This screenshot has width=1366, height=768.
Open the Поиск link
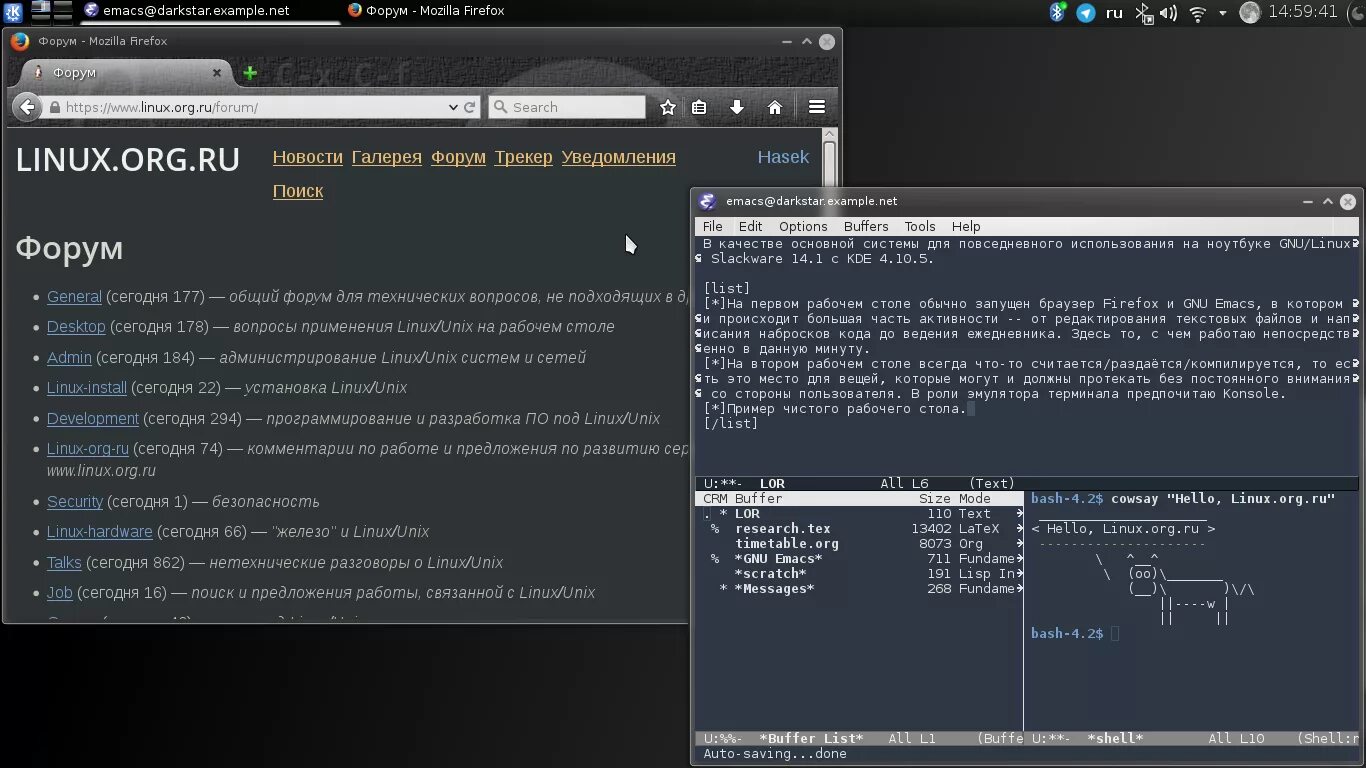coord(298,191)
